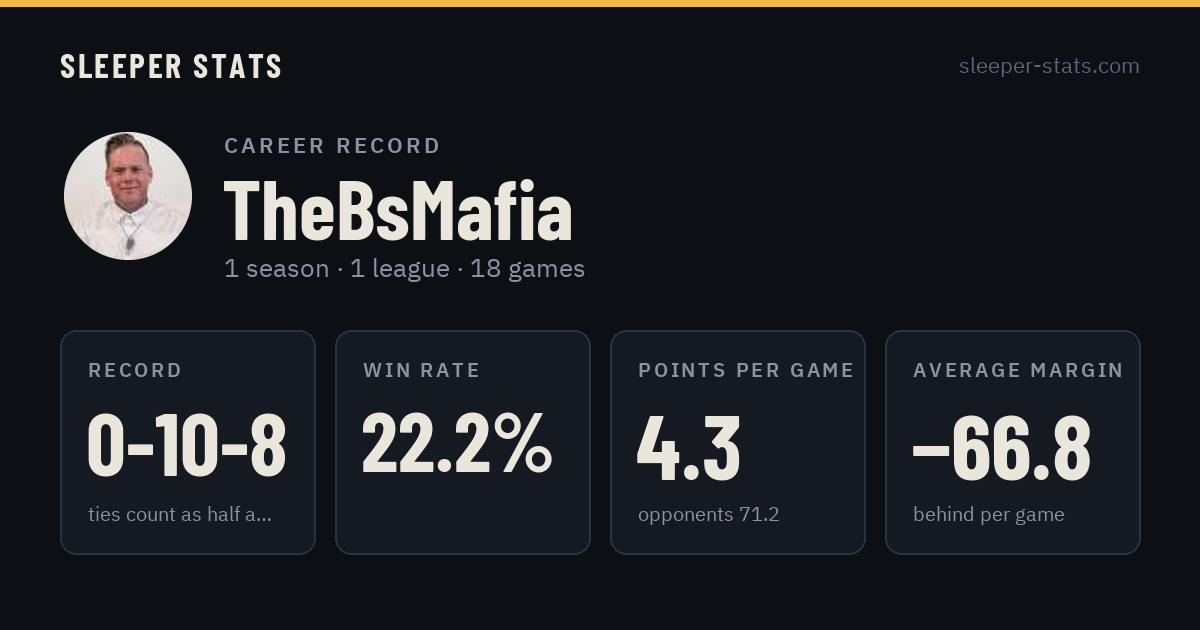Click the SLEEPER STATS logo title
1200x630 pixels.
pos(171,66)
